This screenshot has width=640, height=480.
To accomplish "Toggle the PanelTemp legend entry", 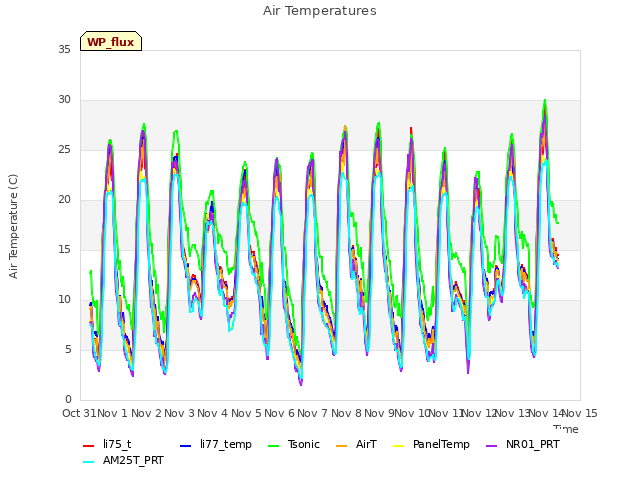I will (431, 444).
